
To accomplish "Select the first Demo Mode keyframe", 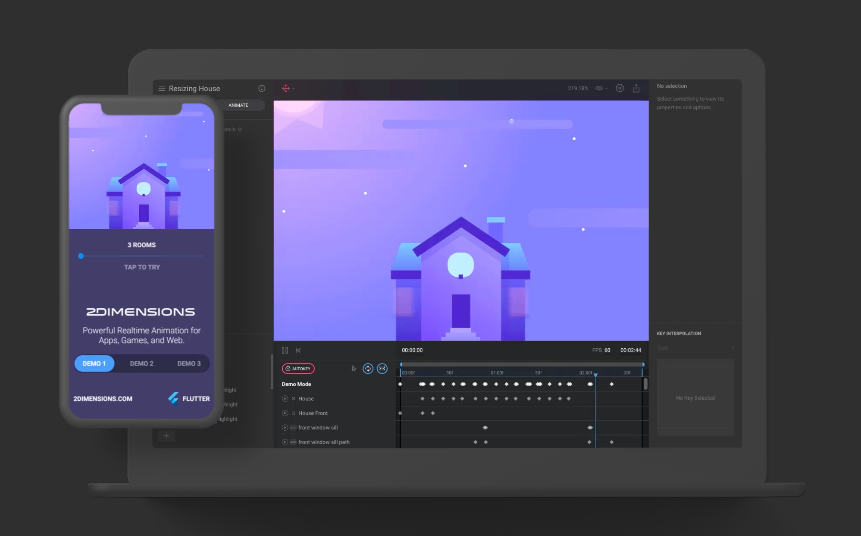I will pos(400,384).
